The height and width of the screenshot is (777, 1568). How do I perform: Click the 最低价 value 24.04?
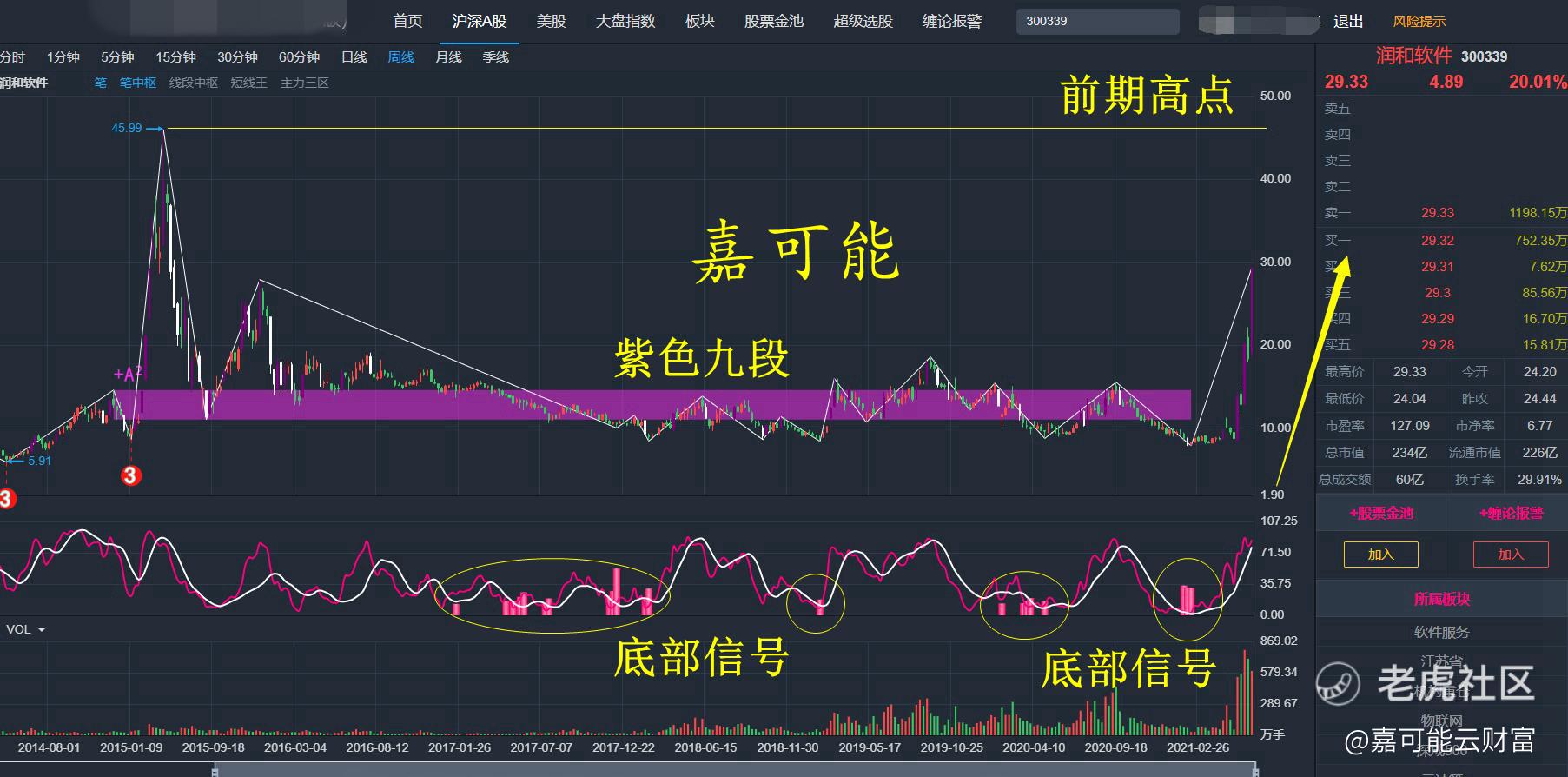point(1410,399)
